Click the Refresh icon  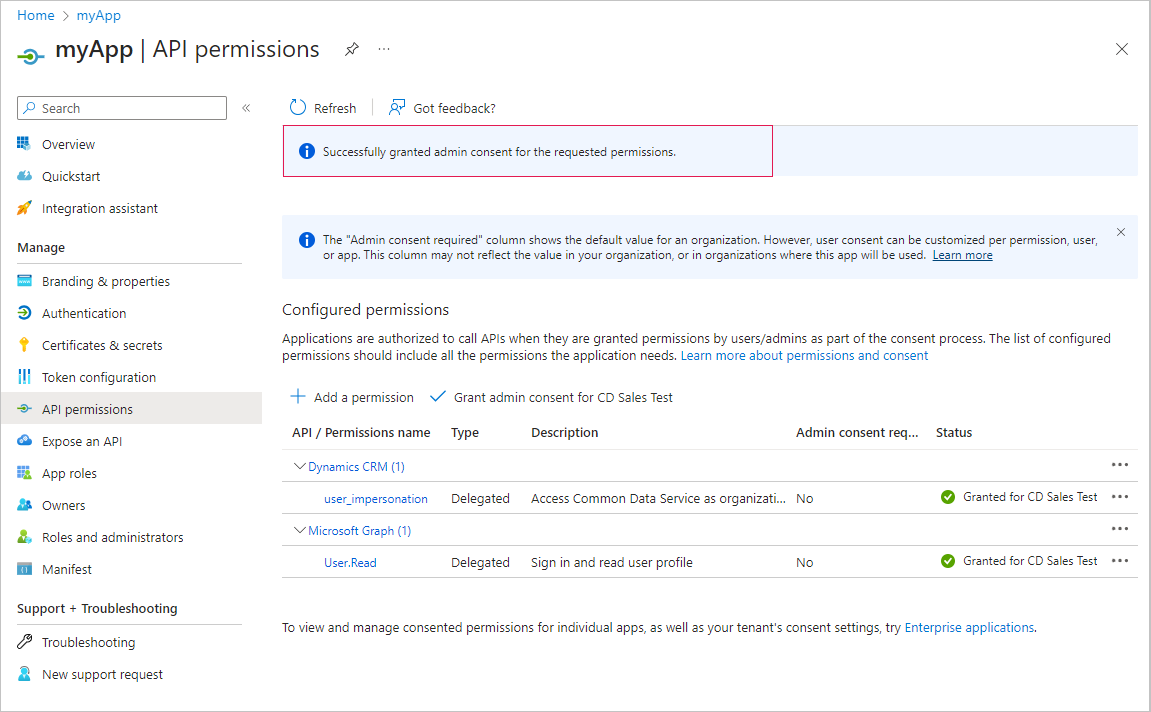click(298, 107)
